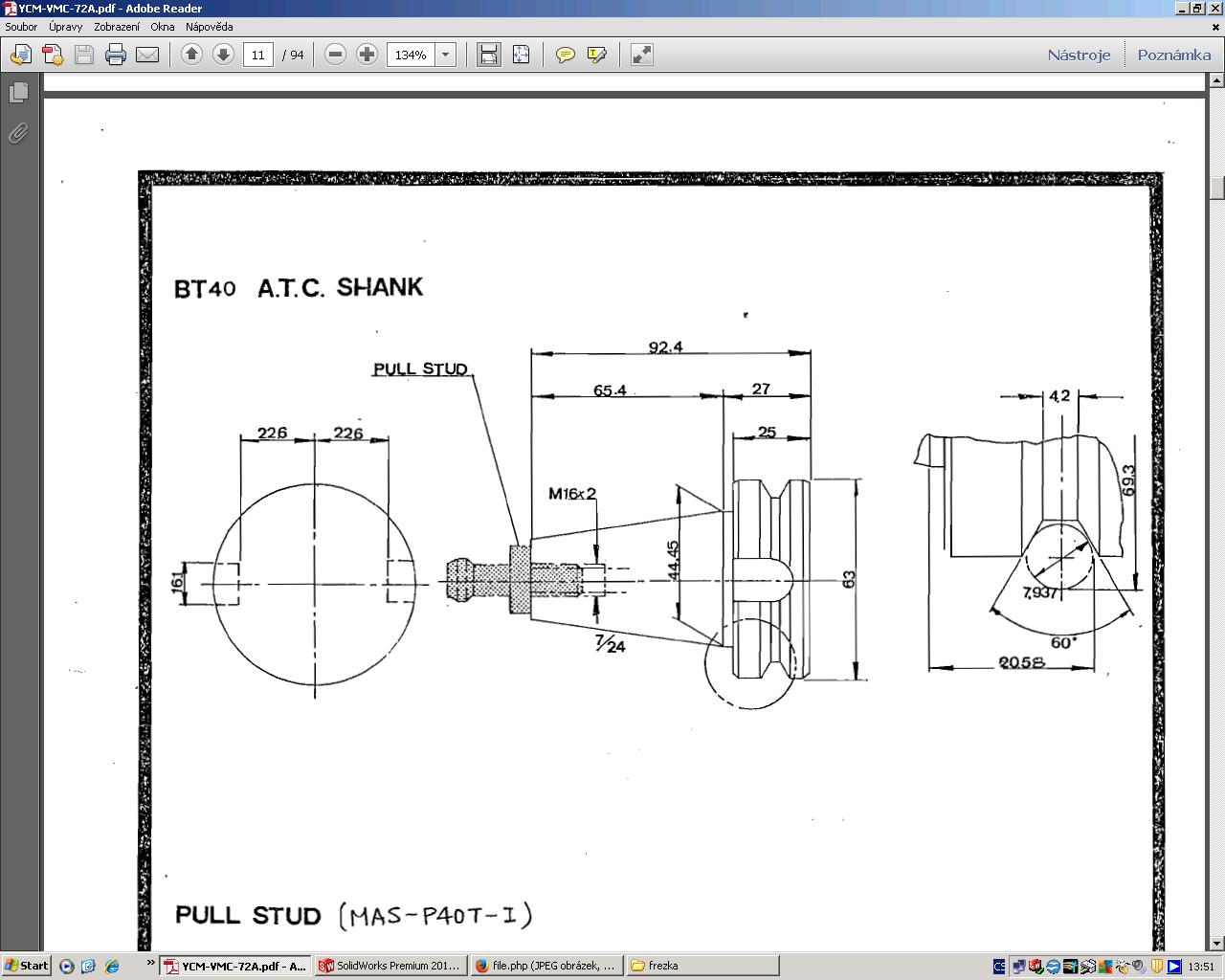Screen dimensions: 1225x980
Task: Expand the hidden quick launch chevron
Action: [x=150, y=964]
